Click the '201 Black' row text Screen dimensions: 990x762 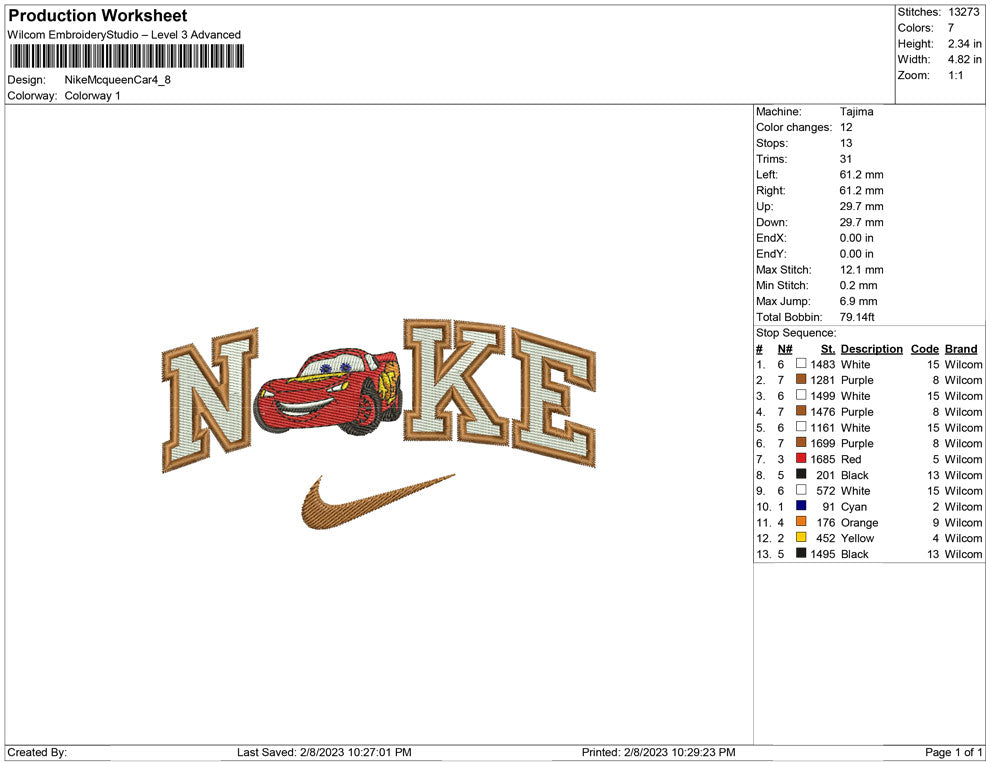pos(842,475)
